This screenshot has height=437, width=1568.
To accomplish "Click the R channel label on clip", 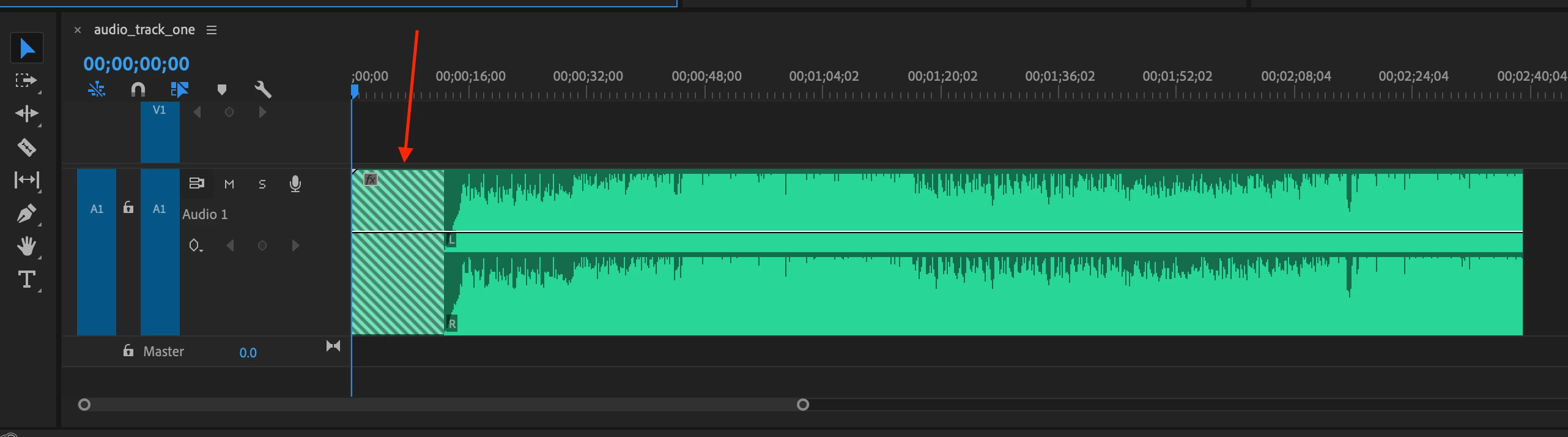I will (452, 324).
